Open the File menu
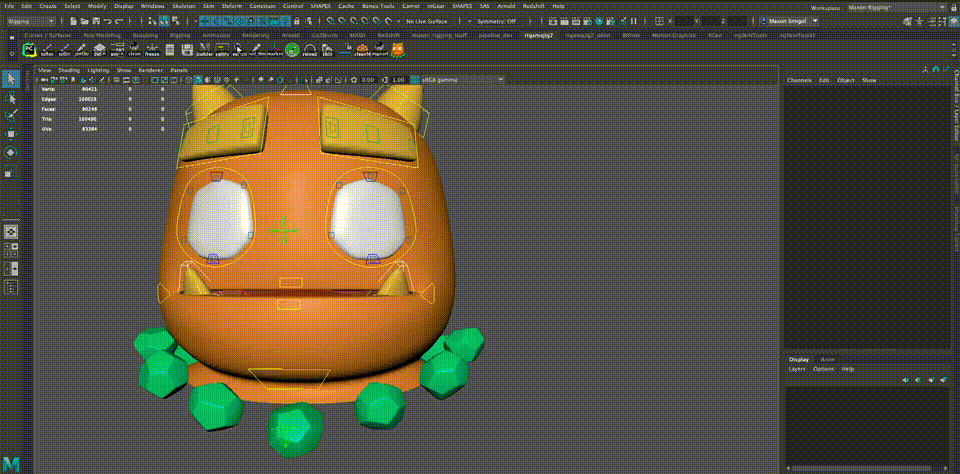This screenshot has width=960, height=474. (x=9, y=6)
